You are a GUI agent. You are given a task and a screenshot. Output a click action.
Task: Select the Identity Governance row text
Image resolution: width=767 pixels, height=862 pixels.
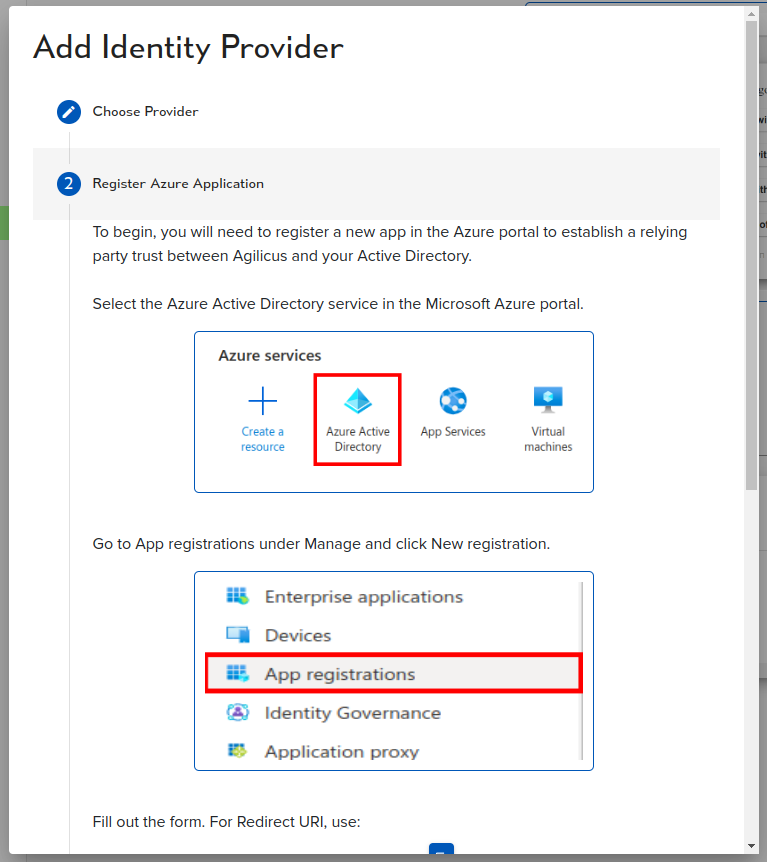[x=353, y=713]
